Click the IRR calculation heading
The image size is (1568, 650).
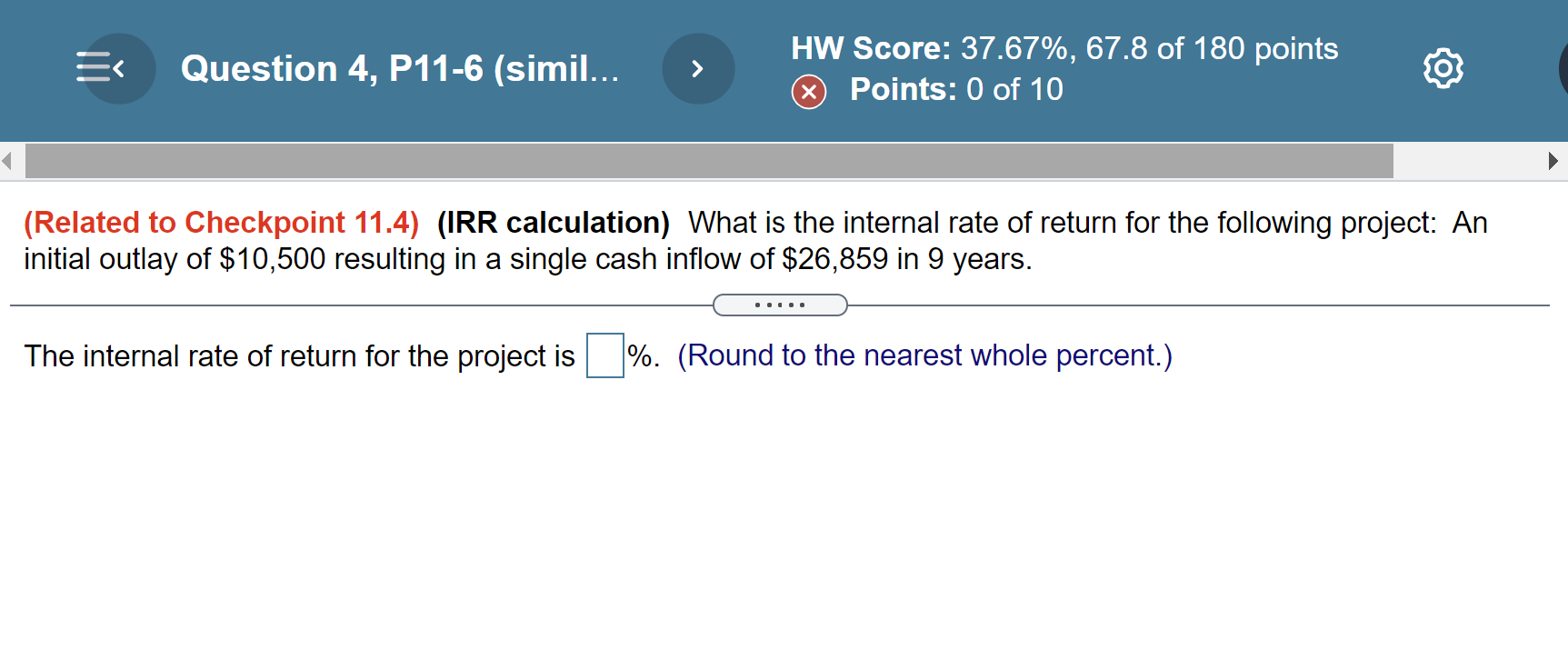[554, 223]
